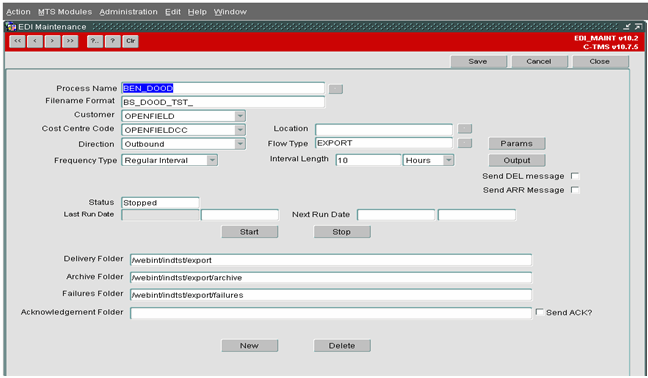Image resolution: width=648 pixels, height=378 pixels.
Task: Minimize the EDI Maintenance window
Action: coord(627,27)
